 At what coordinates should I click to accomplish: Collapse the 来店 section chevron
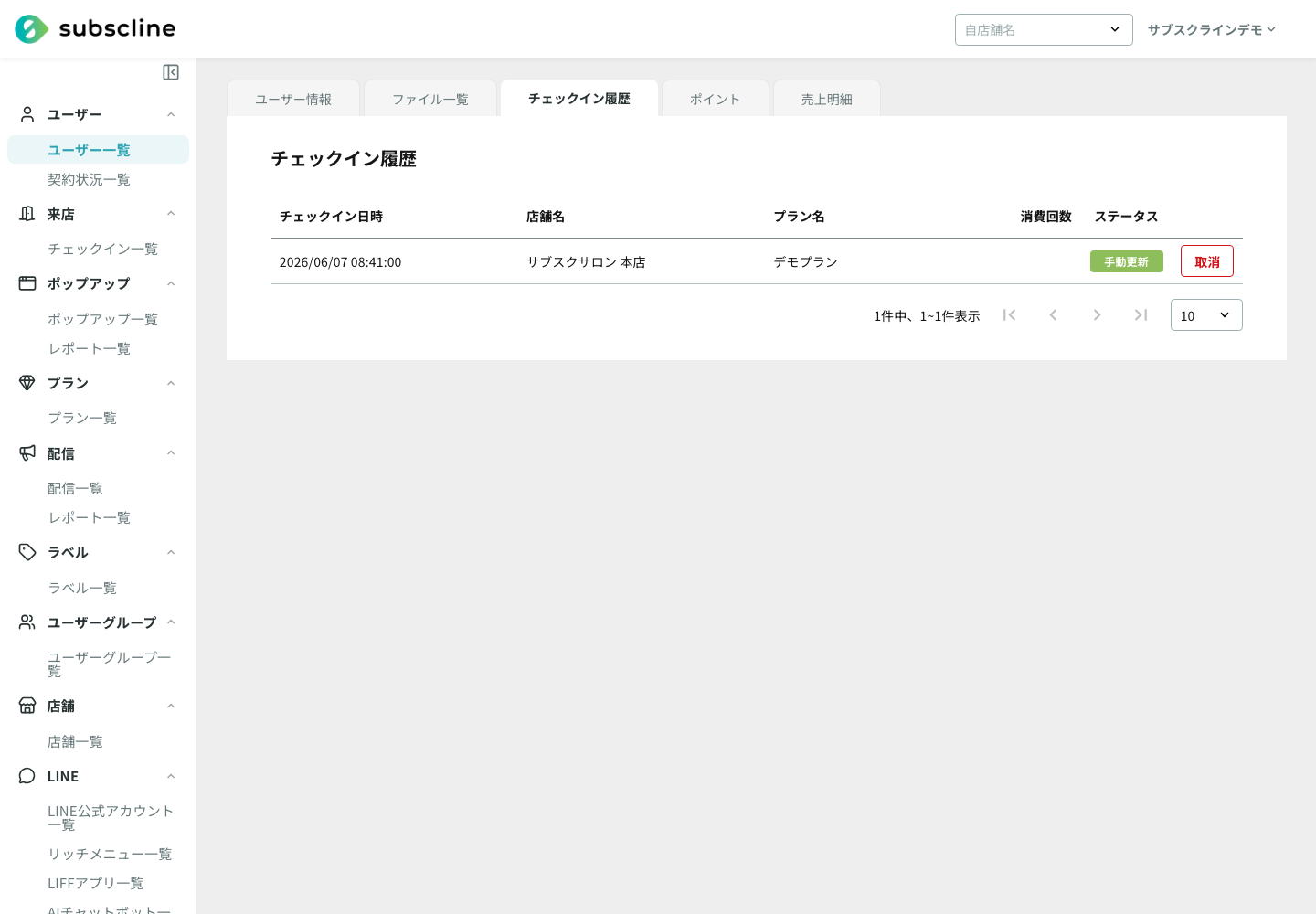point(171,214)
